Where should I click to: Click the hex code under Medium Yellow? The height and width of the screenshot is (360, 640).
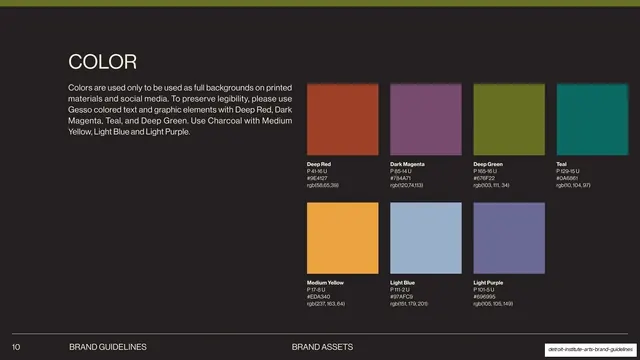pyautogui.click(x=318, y=296)
